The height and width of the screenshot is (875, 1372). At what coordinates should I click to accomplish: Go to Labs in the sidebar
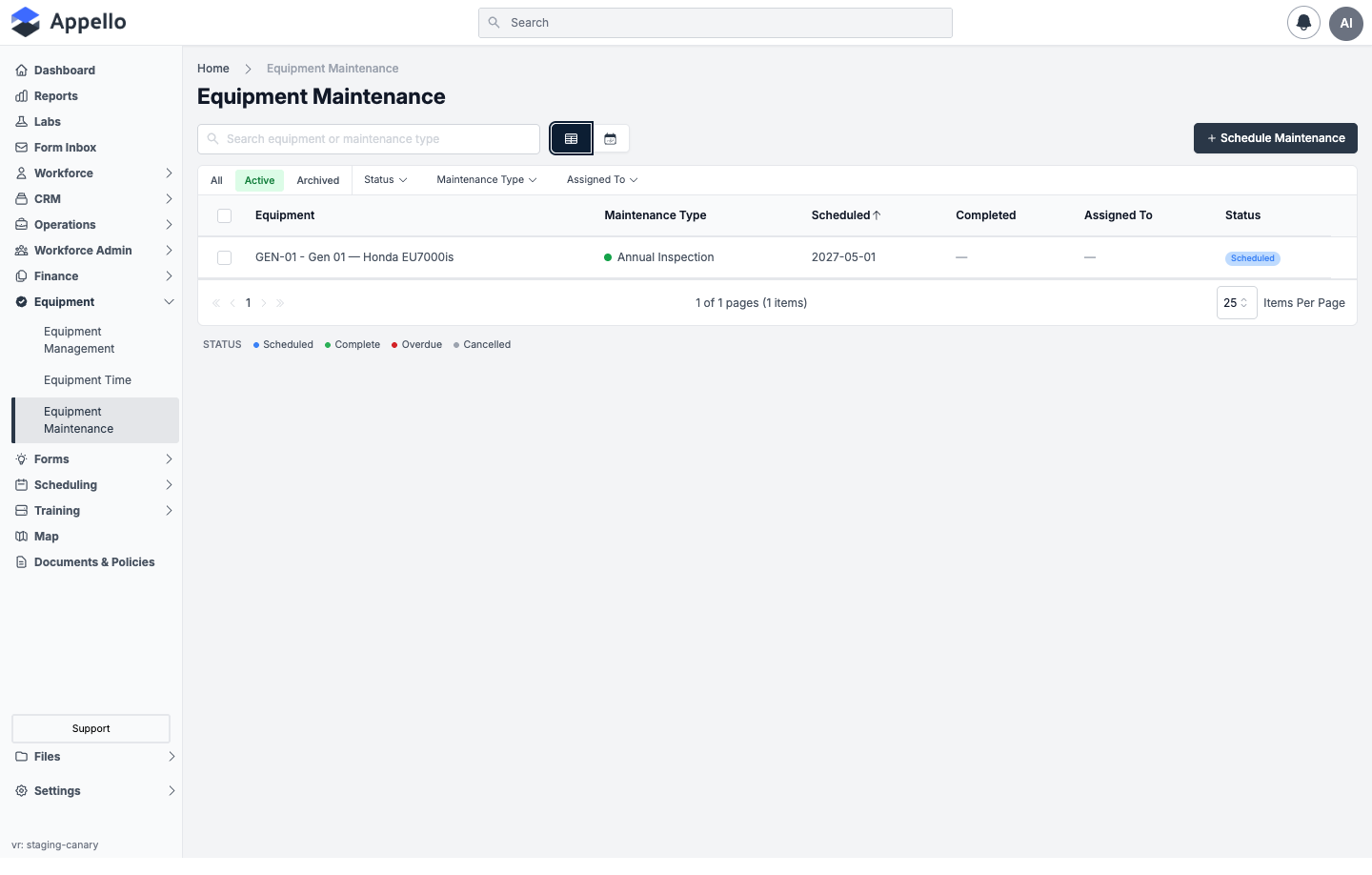[x=48, y=122]
